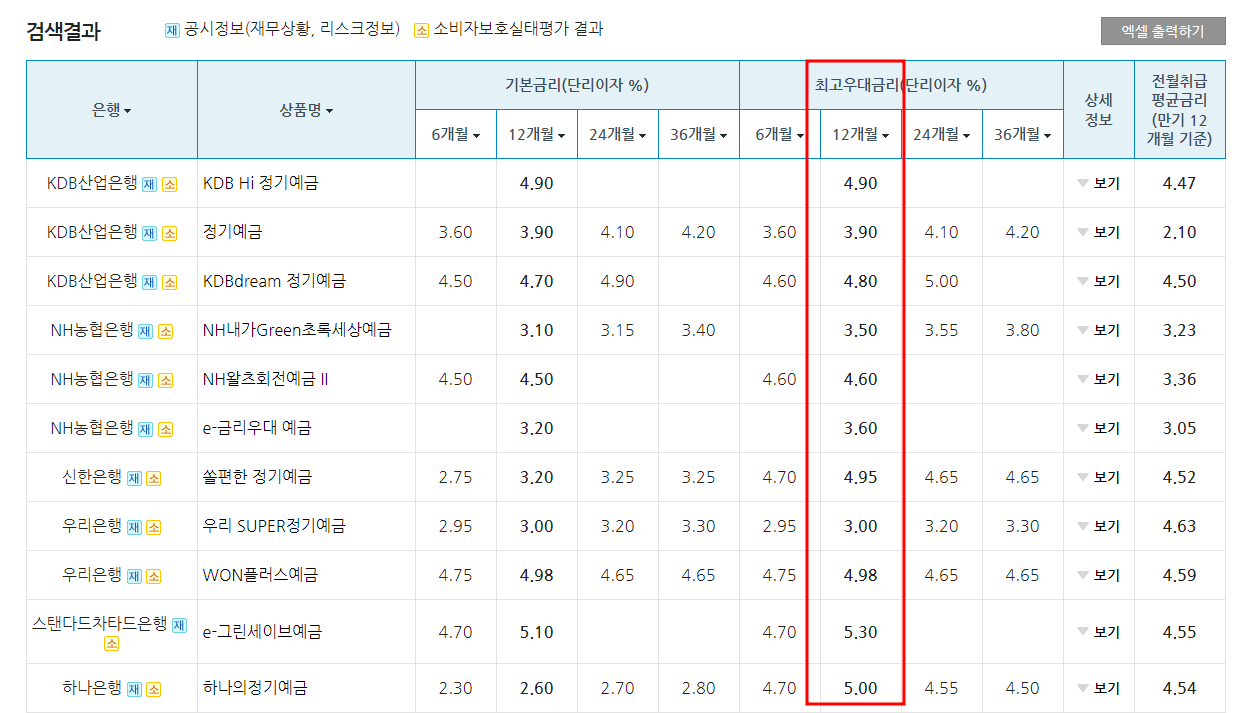Sort 기본금리 24개월 column

pyautogui.click(x=618, y=134)
